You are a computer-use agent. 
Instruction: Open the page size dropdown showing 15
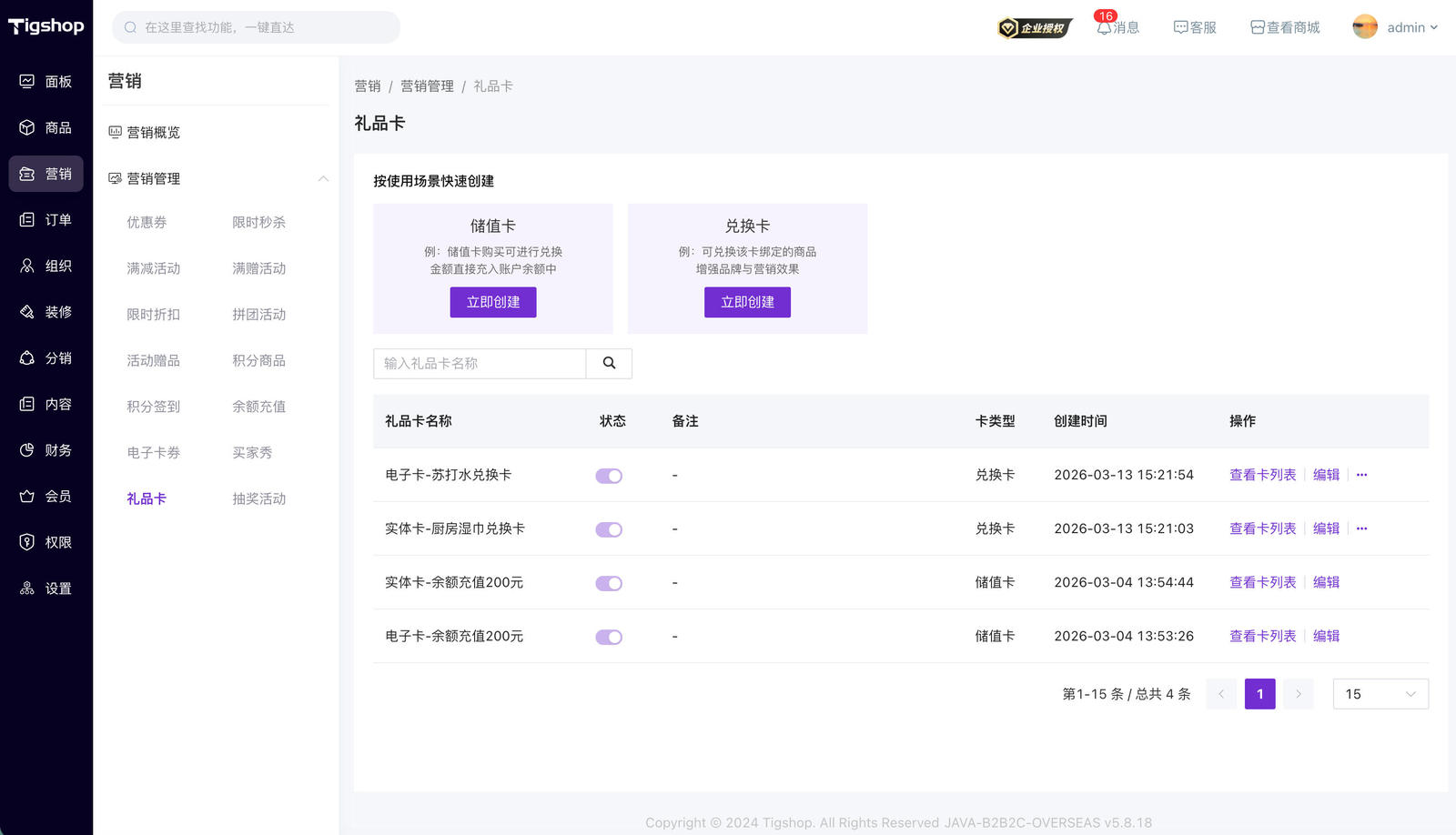click(1380, 693)
